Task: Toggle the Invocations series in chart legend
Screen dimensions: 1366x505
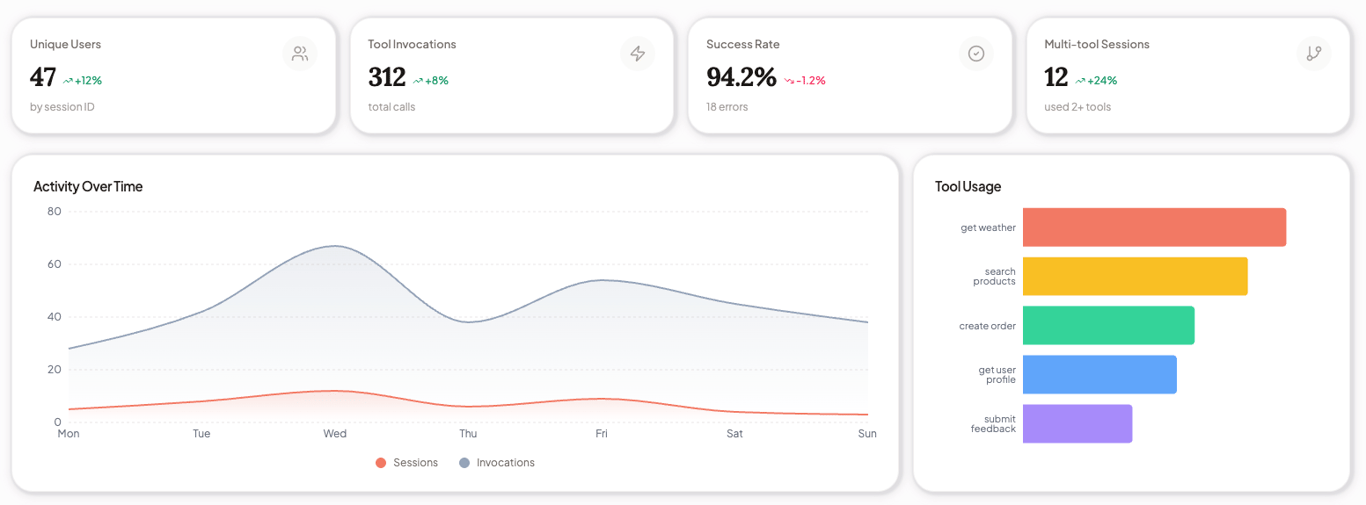Action: [x=497, y=463]
